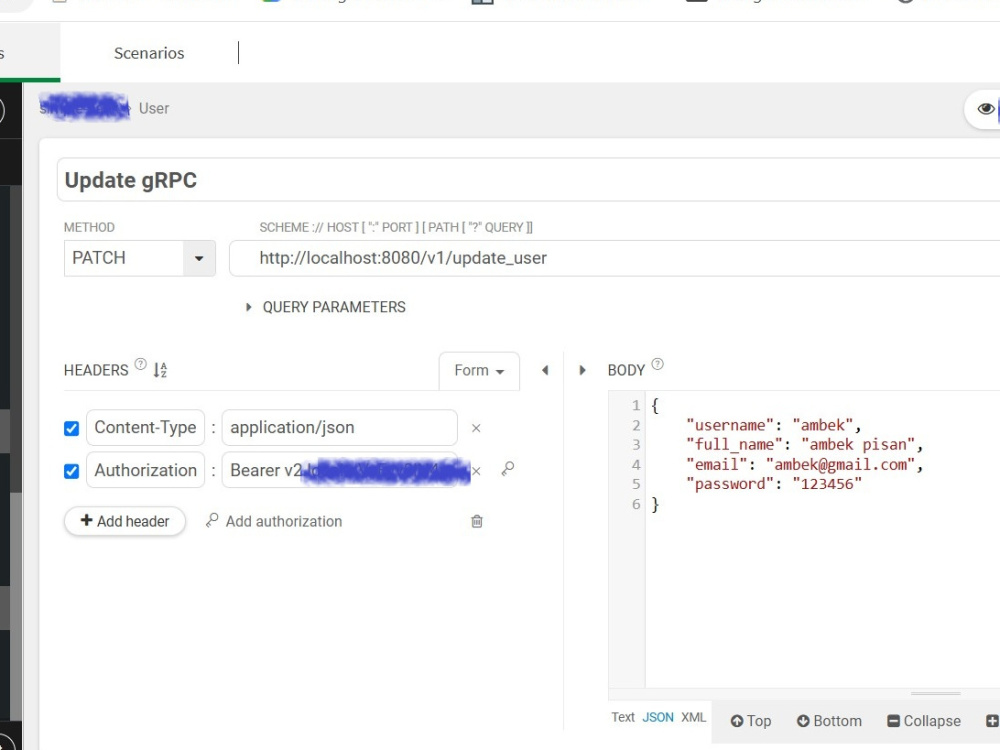Click the full_name line in body
Image resolution: width=1000 pixels, height=750 pixels.
804,445
